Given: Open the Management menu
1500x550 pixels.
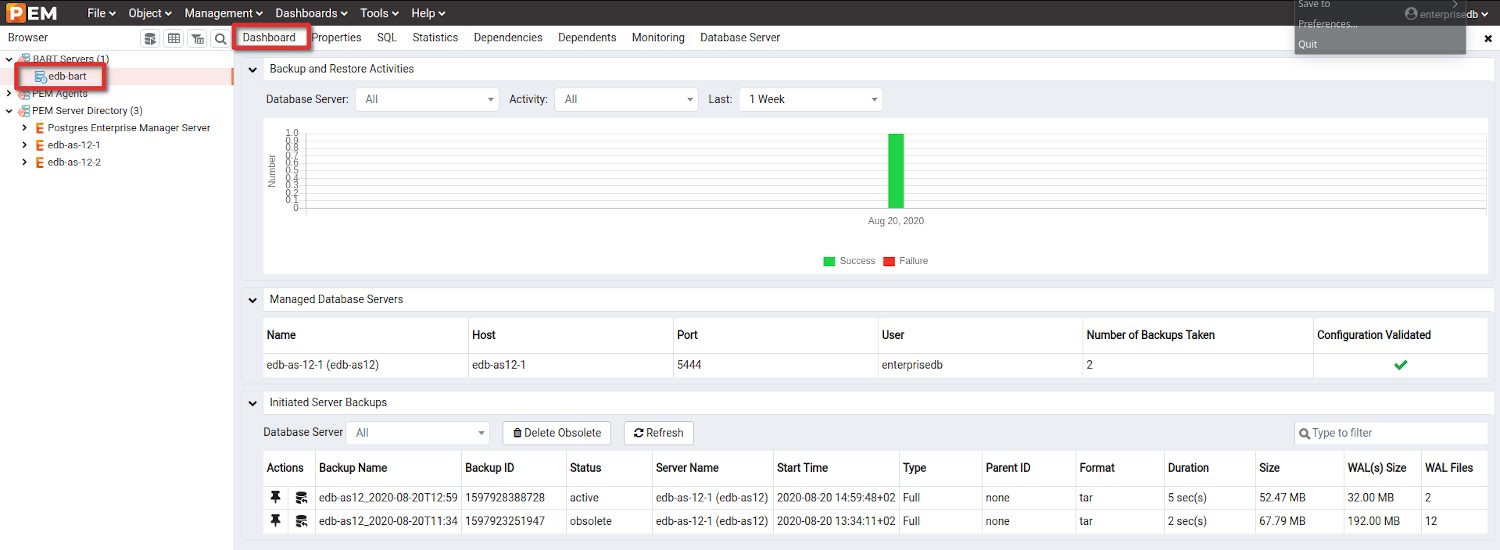Looking at the screenshot, I should pyautogui.click(x=224, y=13).
